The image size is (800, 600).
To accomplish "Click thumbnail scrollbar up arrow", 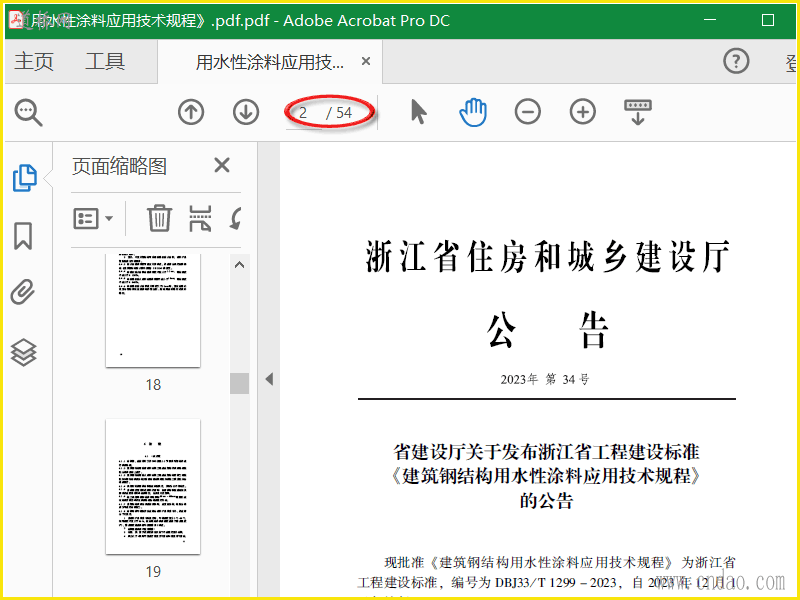I will pyautogui.click(x=239, y=265).
